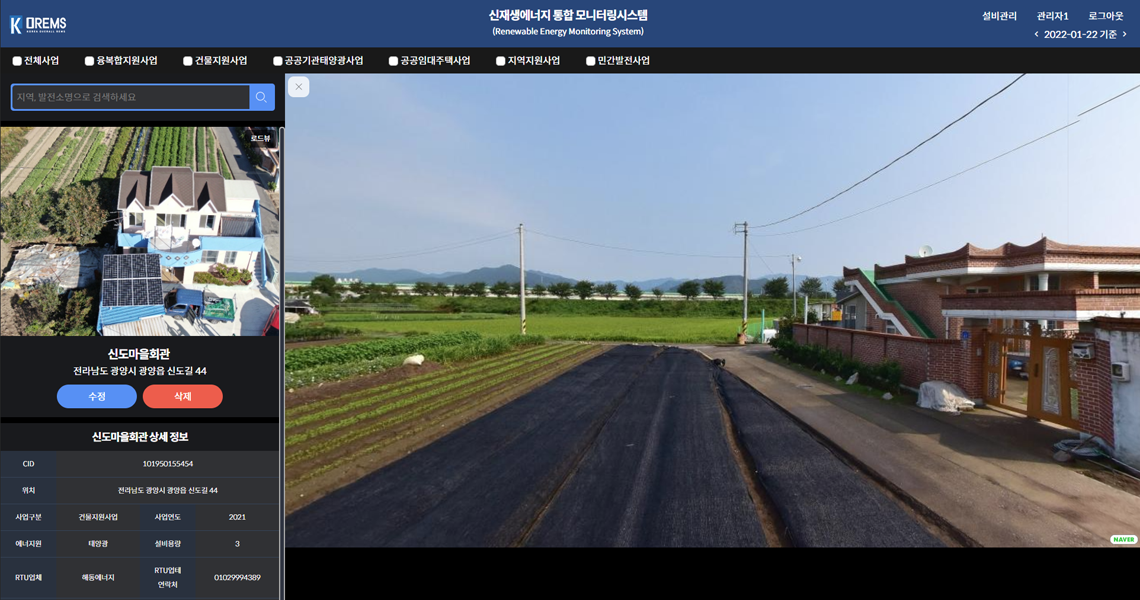1140x600 pixels.
Task: Go to previous date with left chevron
Action: click(1036, 35)
